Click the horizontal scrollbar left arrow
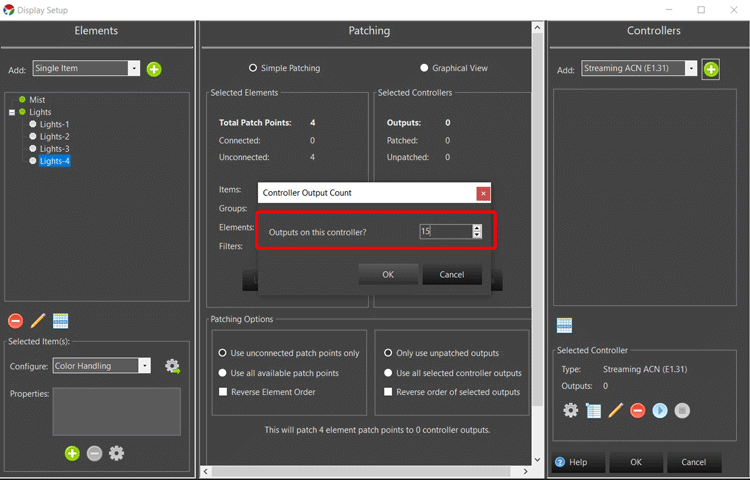Screen dimensions: 750x480 [x=206, y=472]
